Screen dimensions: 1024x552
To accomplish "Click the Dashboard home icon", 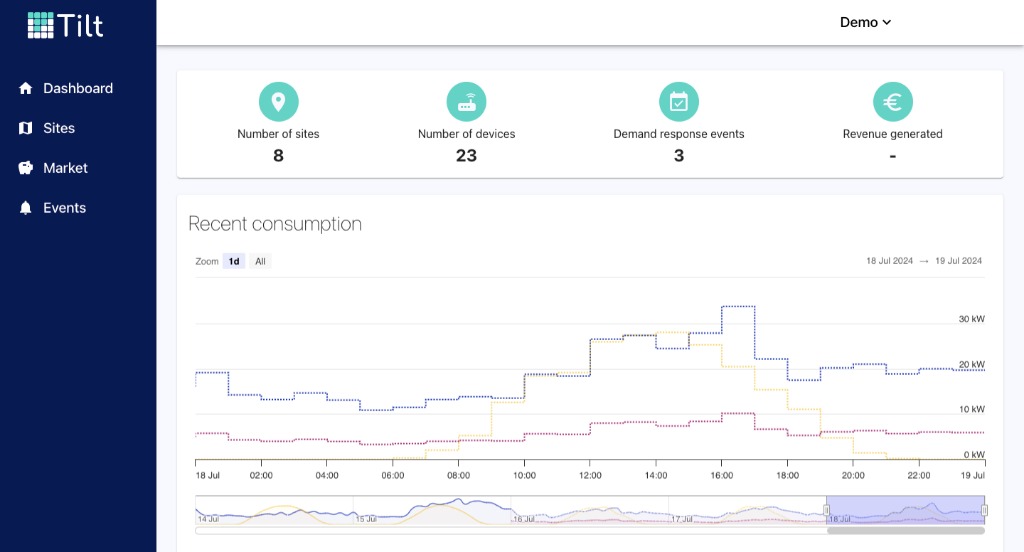I will (26, 88).
